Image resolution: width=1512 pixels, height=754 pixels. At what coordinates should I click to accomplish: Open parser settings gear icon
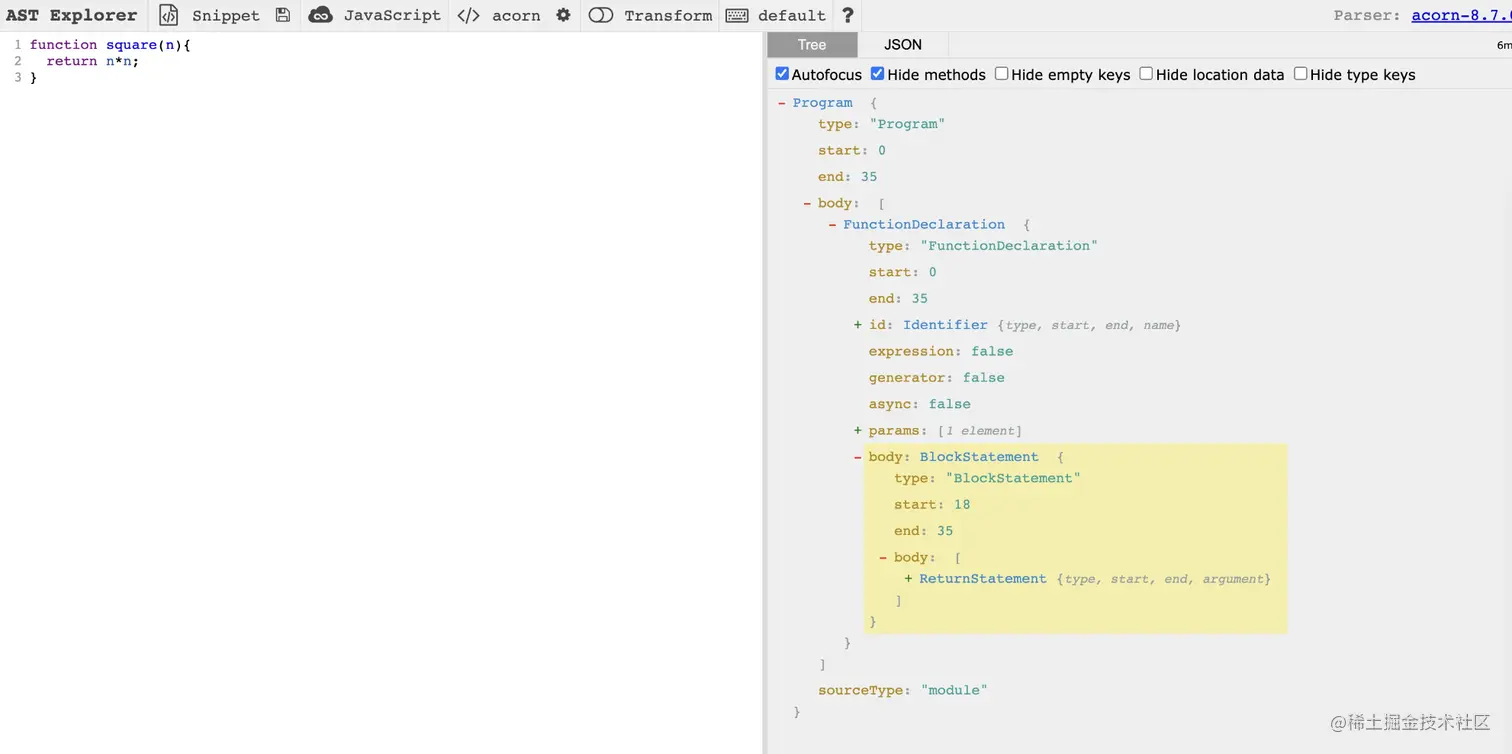click(x=563, y=15)
